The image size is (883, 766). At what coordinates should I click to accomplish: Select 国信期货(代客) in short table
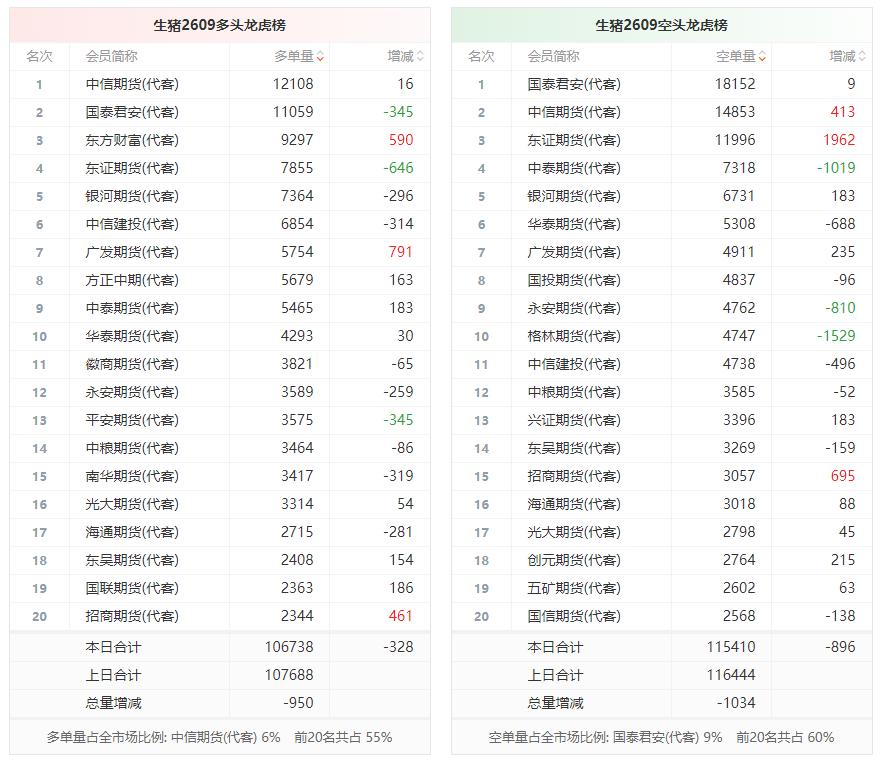point(574,616)
